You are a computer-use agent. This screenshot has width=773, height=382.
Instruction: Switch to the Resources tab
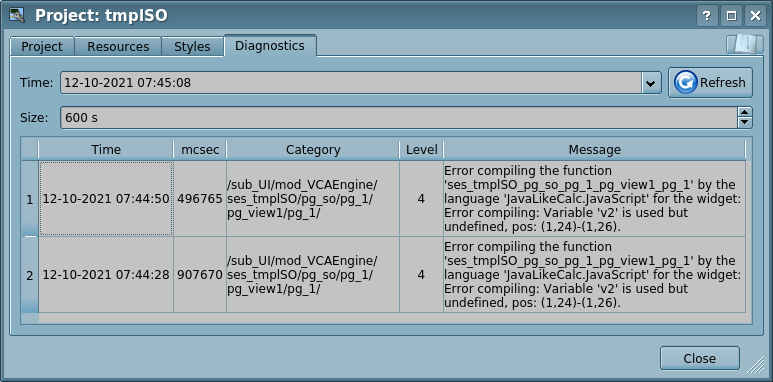(x=118, y=47)
